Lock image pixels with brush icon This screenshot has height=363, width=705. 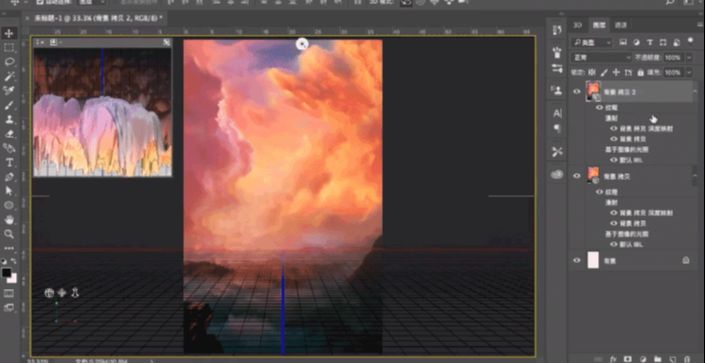pos(604,72)
